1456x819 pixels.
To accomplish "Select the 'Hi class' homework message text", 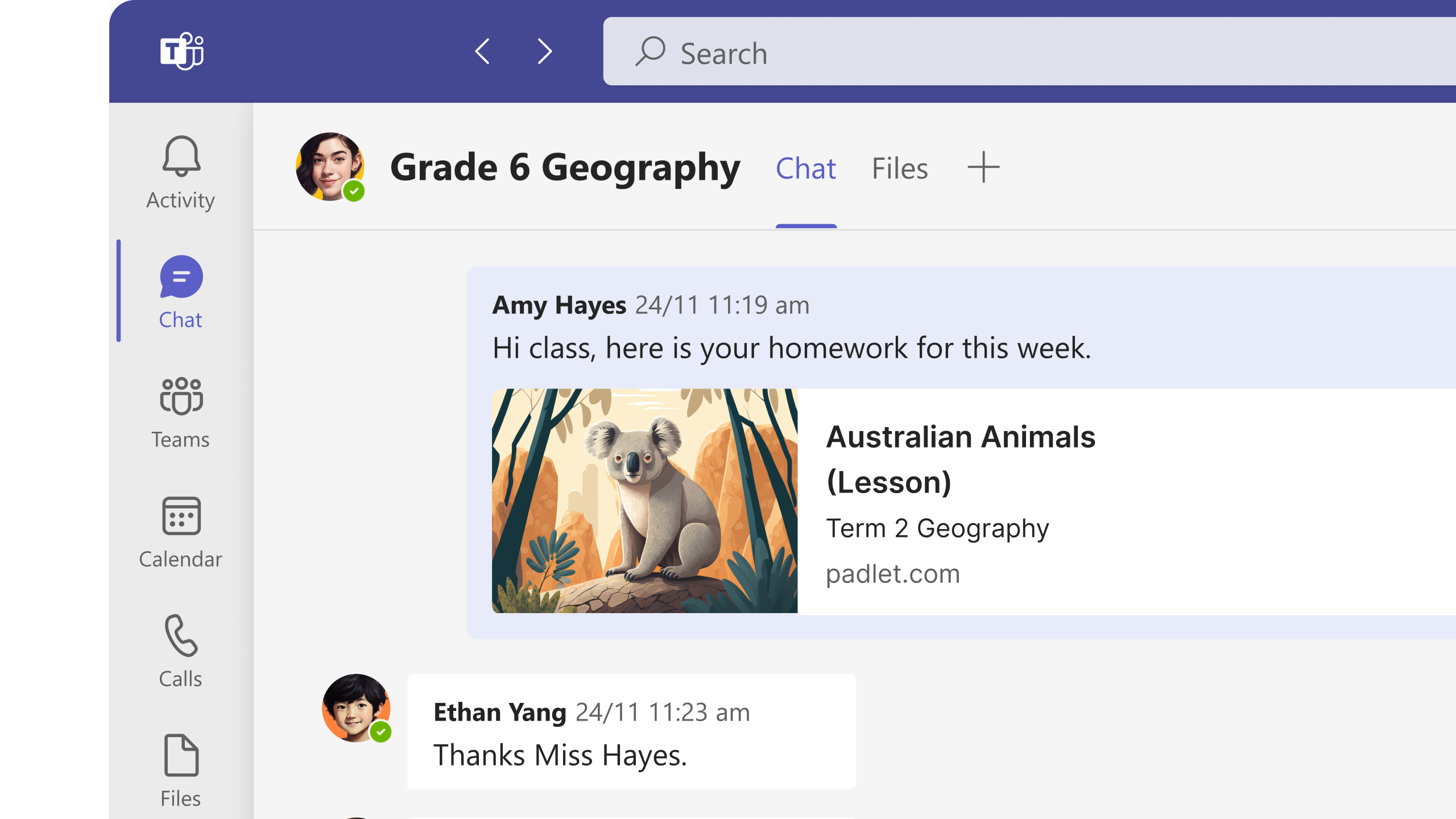I will 792,348.
